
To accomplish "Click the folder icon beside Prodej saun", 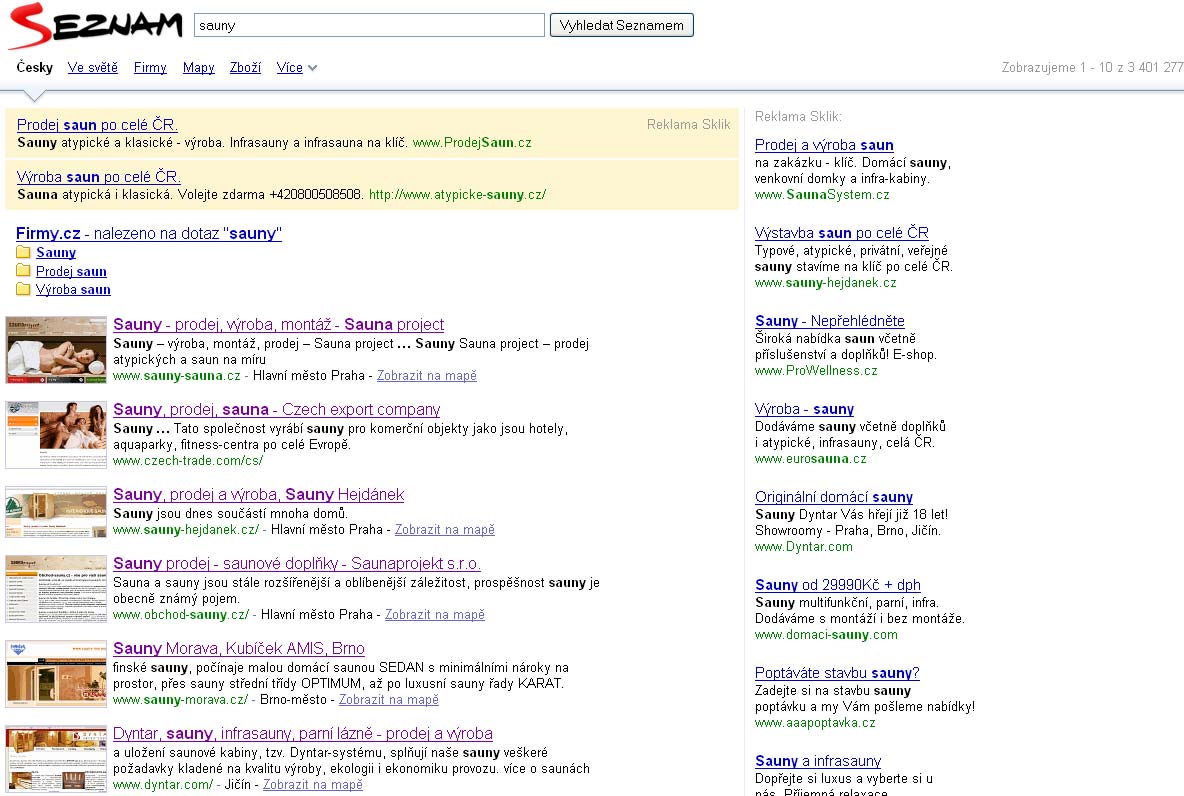I will [23, 271].
